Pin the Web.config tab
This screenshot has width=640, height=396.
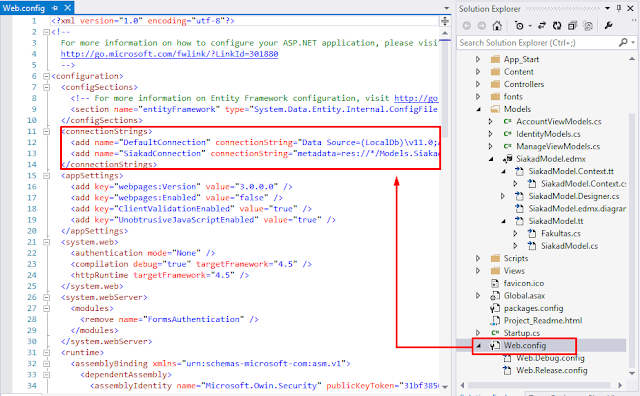(x=55, y=8)
